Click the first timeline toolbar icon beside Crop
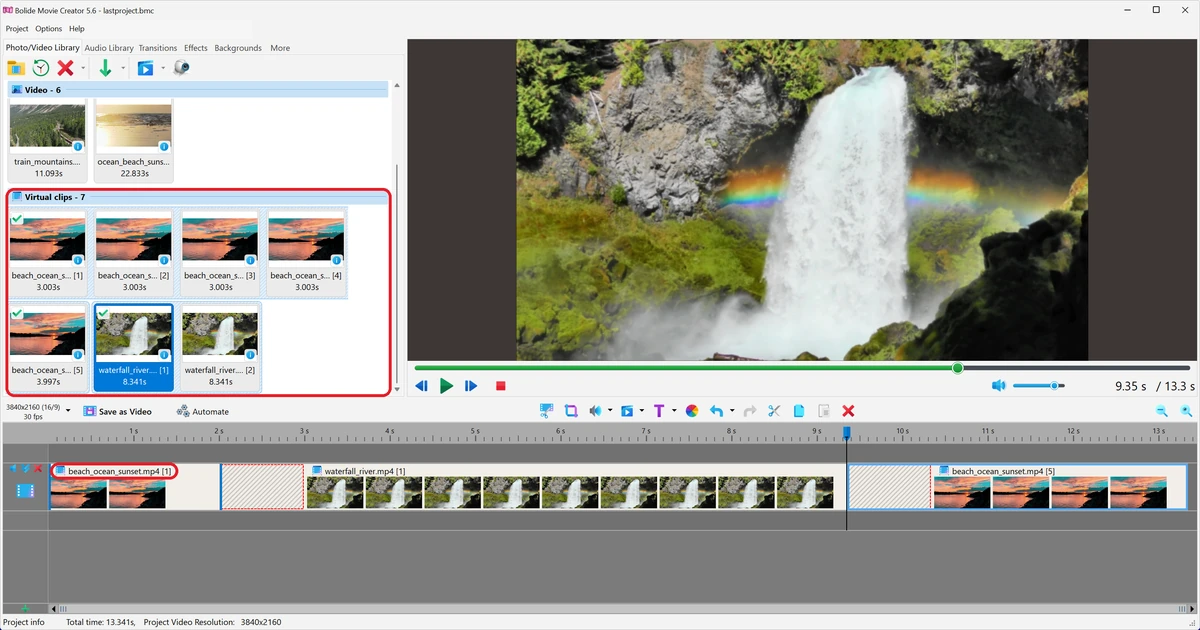1200x630 pixels. [x=546, y=411]
